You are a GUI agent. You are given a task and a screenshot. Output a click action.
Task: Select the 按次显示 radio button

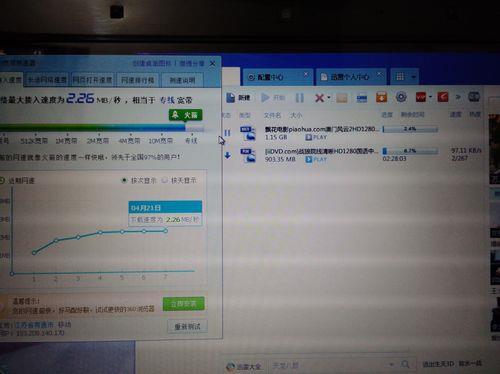click(124, 180)
